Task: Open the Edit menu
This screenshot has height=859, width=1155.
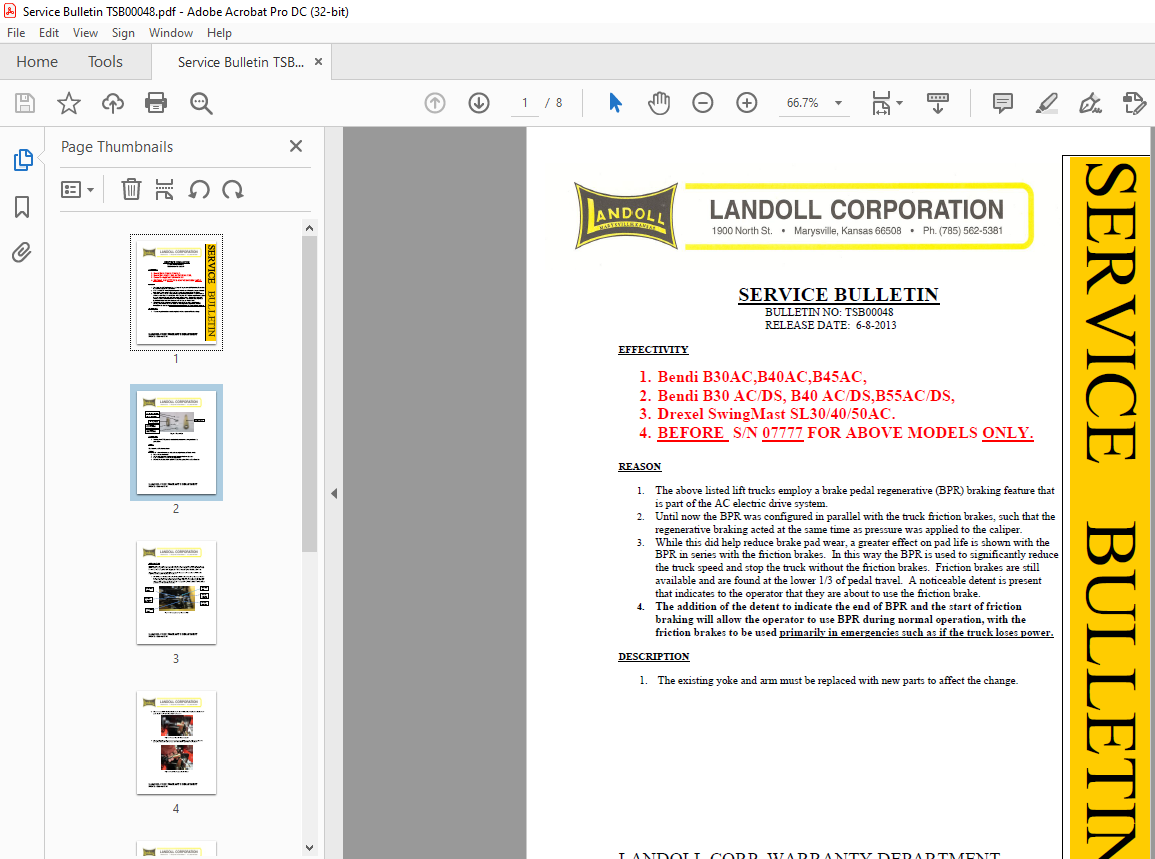Action: pos(49,32)
